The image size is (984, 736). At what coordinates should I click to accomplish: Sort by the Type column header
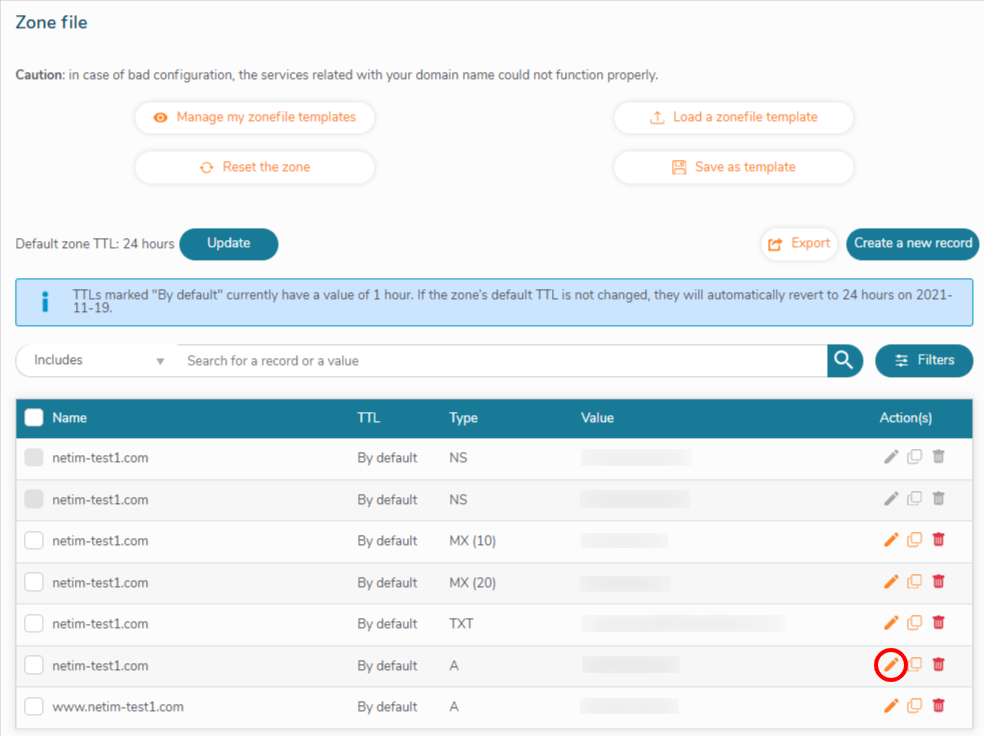point(463,418)
